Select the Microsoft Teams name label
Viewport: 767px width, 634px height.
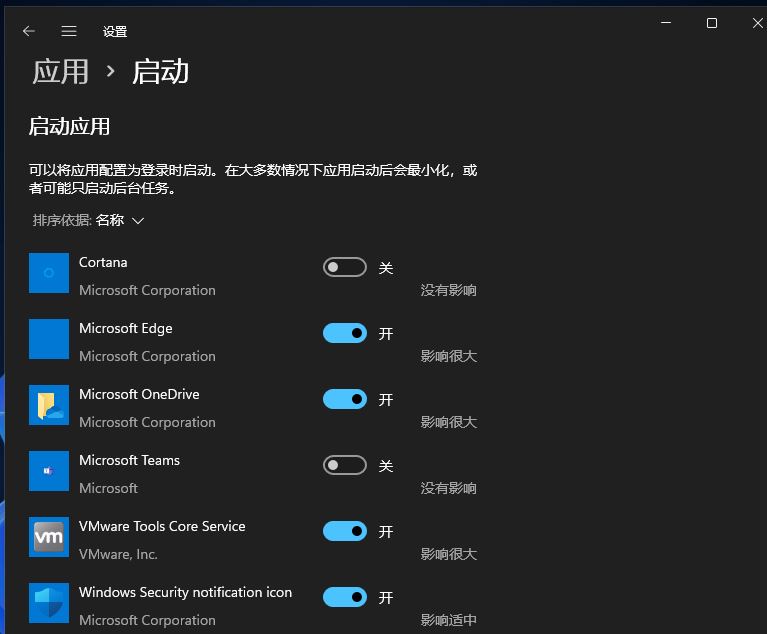click(x=129, y=461)
